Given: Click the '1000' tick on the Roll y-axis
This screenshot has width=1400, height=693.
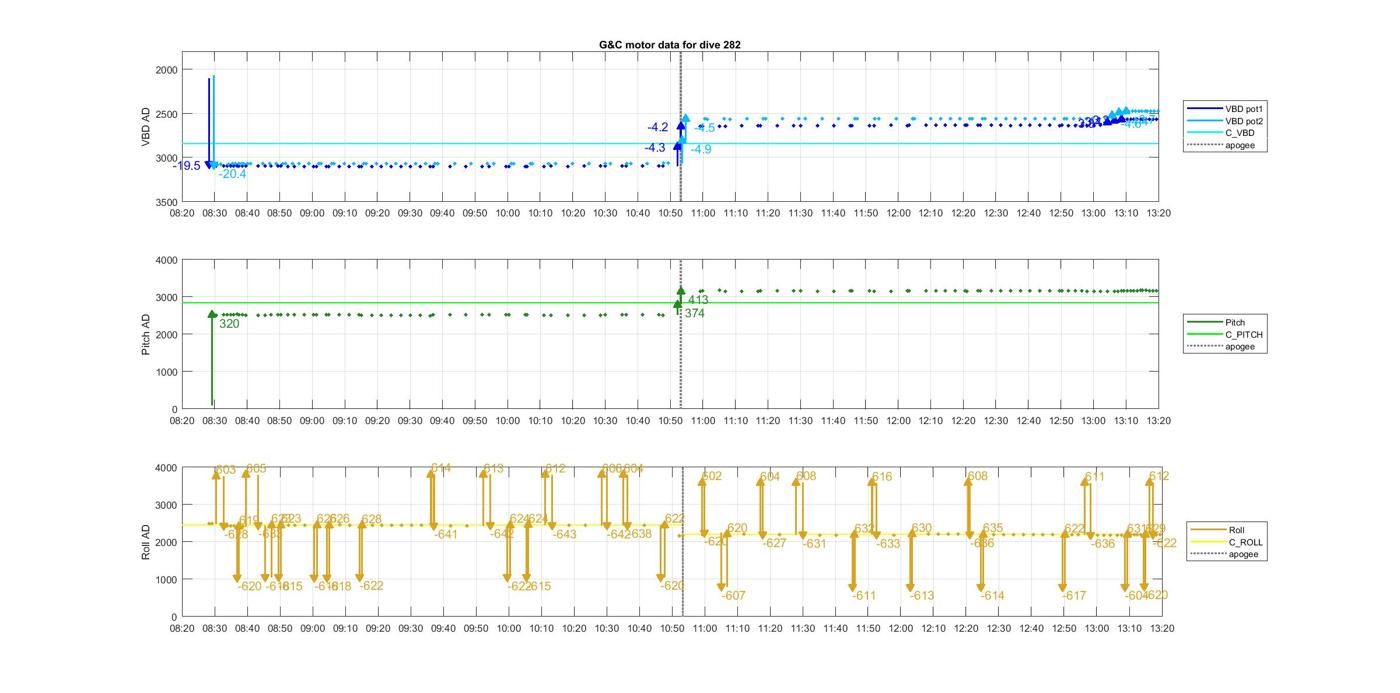Looking at the screenshot, I should coord(166,580).
